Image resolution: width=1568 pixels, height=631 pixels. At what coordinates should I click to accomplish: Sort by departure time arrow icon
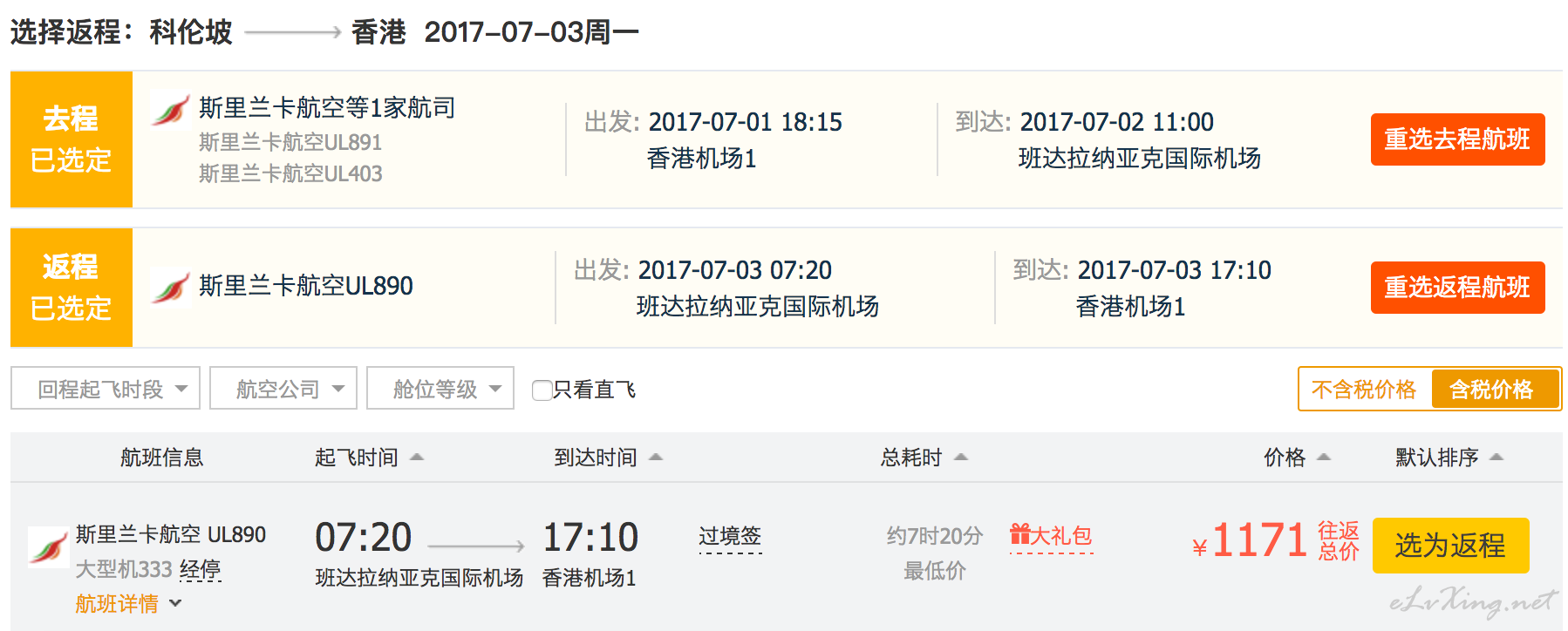[417, 458]
